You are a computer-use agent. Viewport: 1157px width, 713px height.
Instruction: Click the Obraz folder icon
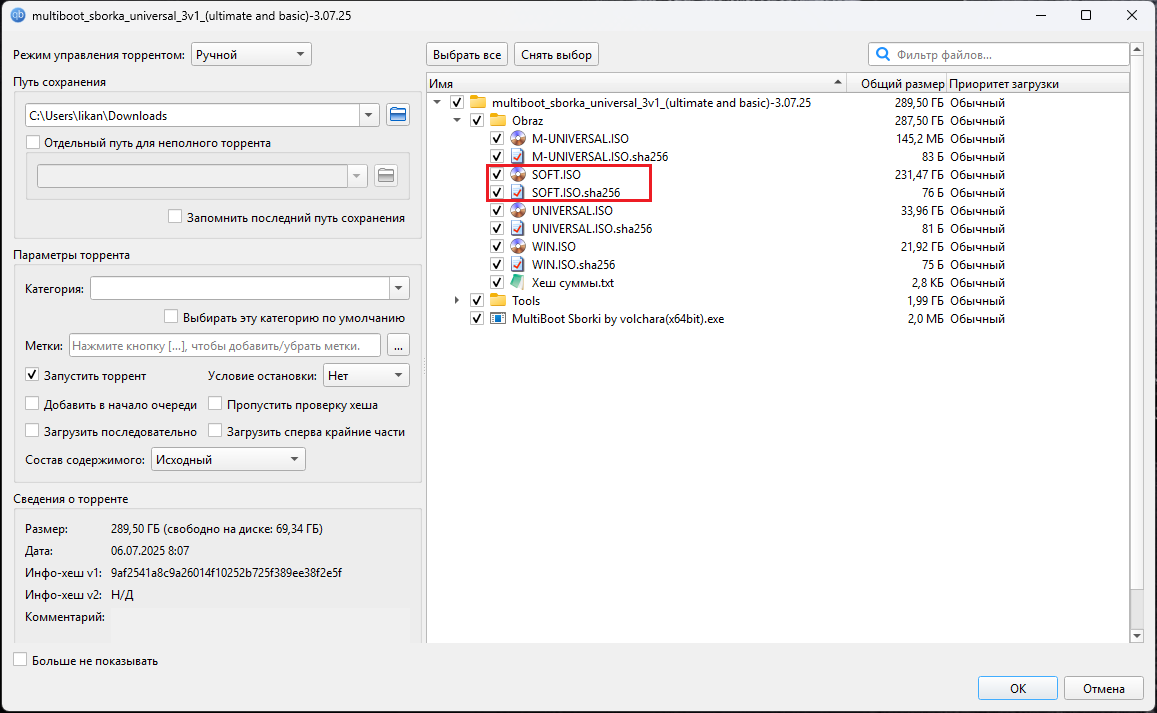point(497,121)
